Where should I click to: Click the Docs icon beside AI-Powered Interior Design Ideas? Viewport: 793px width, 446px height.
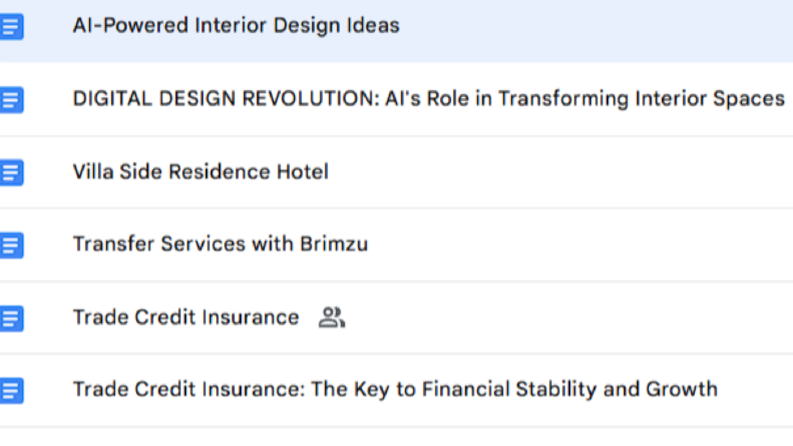click(11, 26)
